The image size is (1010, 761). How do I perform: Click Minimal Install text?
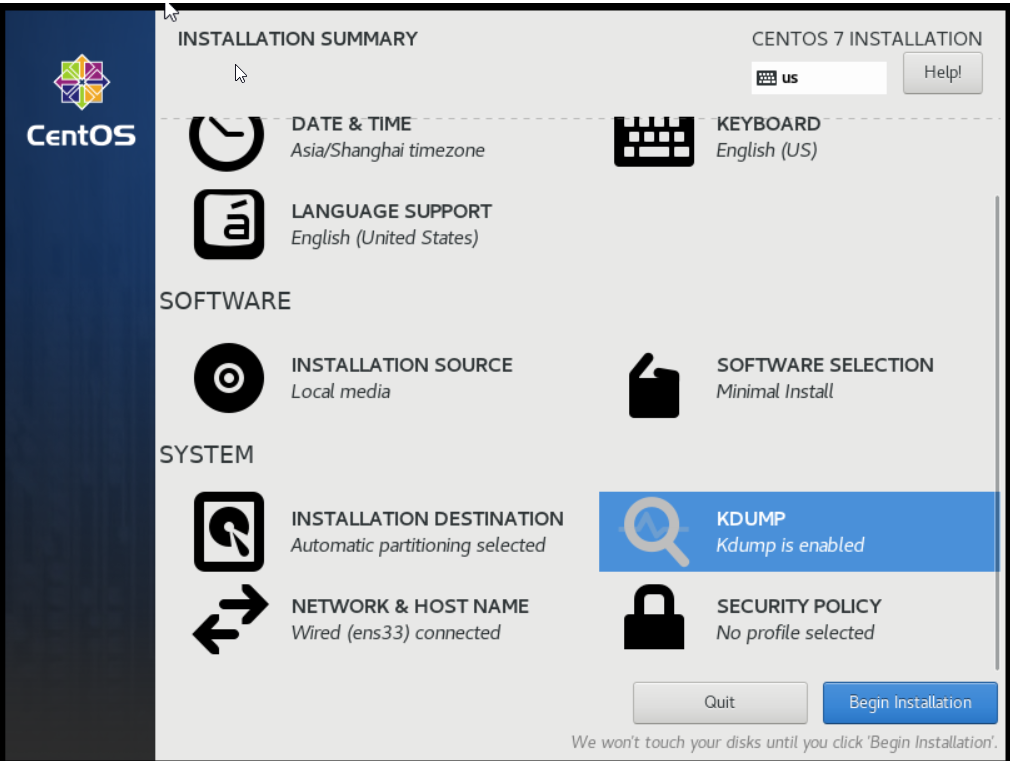tap(775, 391)
